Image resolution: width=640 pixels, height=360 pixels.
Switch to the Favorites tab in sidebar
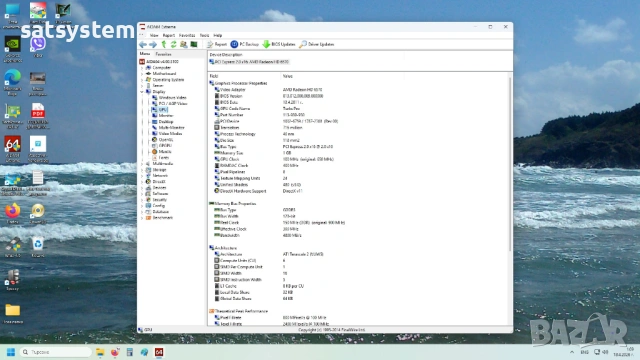[x=163, y=54]
